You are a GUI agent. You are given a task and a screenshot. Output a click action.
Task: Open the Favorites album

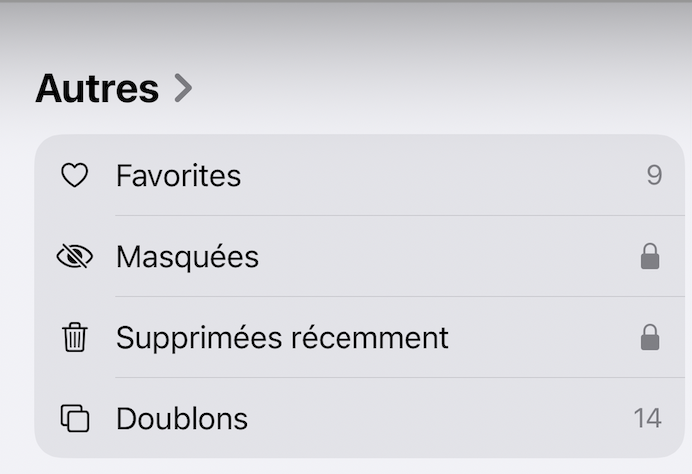click(x=178, y=176)
